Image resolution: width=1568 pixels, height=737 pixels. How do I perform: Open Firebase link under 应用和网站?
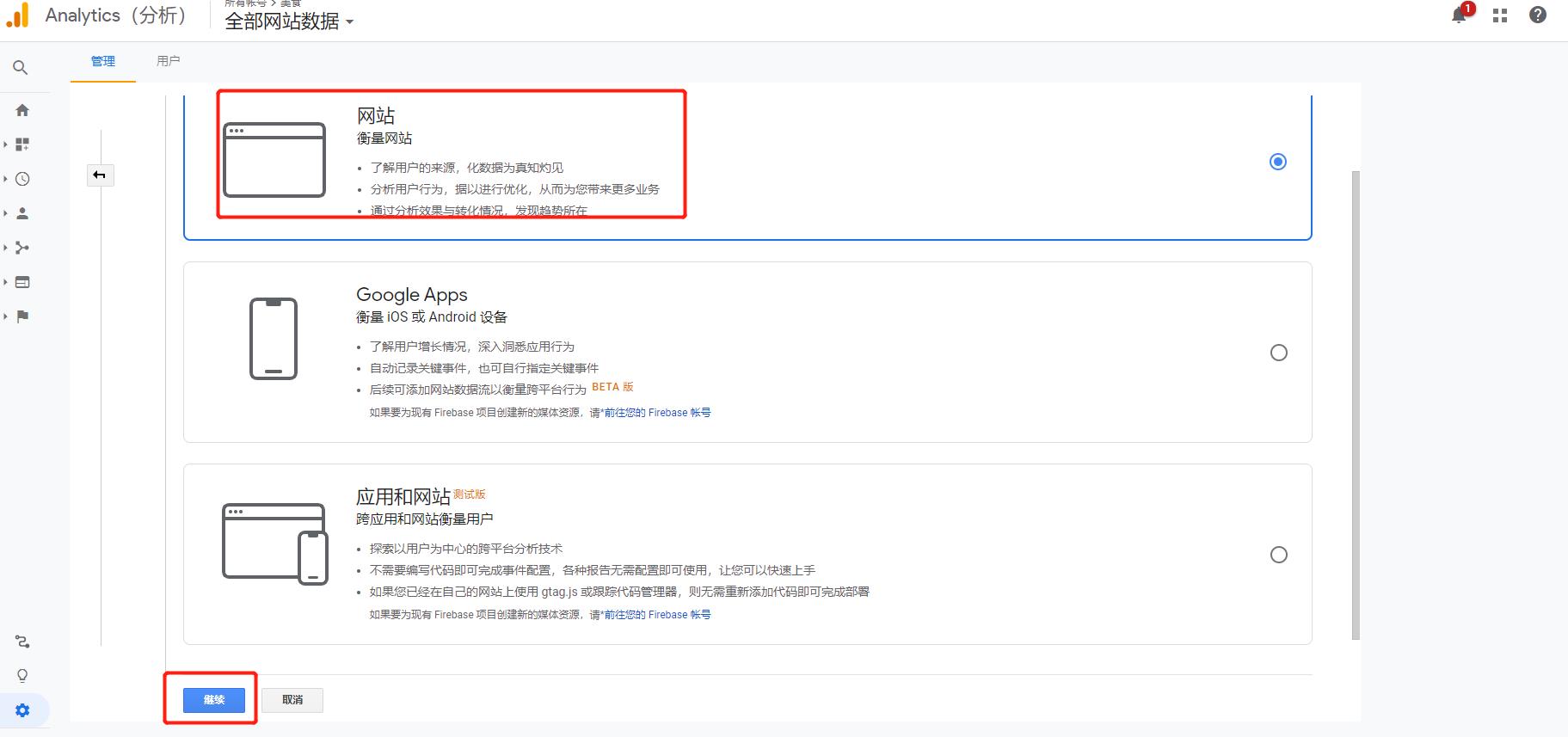point(657,615)
